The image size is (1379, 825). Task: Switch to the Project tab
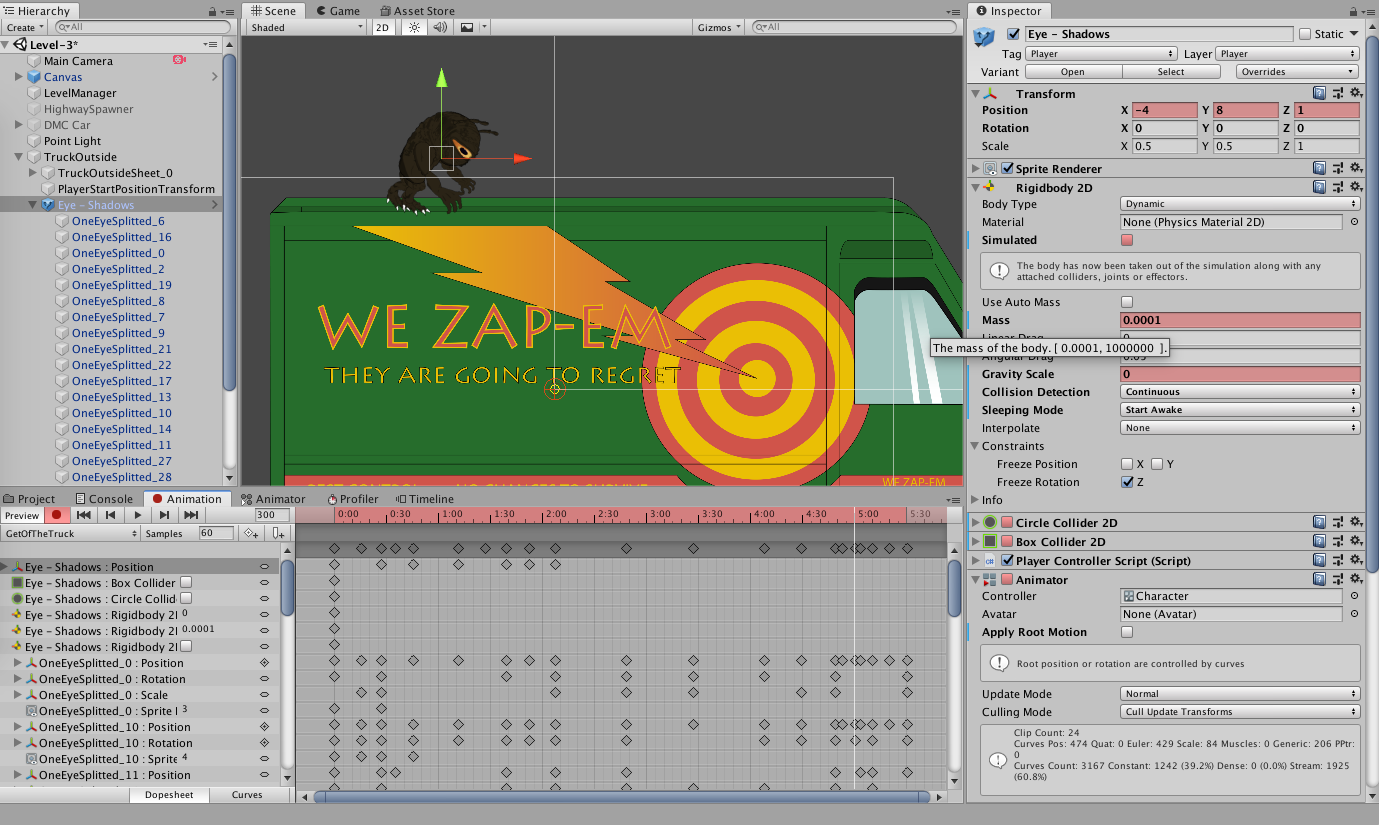pyautogui.click(x=30, y=499)
